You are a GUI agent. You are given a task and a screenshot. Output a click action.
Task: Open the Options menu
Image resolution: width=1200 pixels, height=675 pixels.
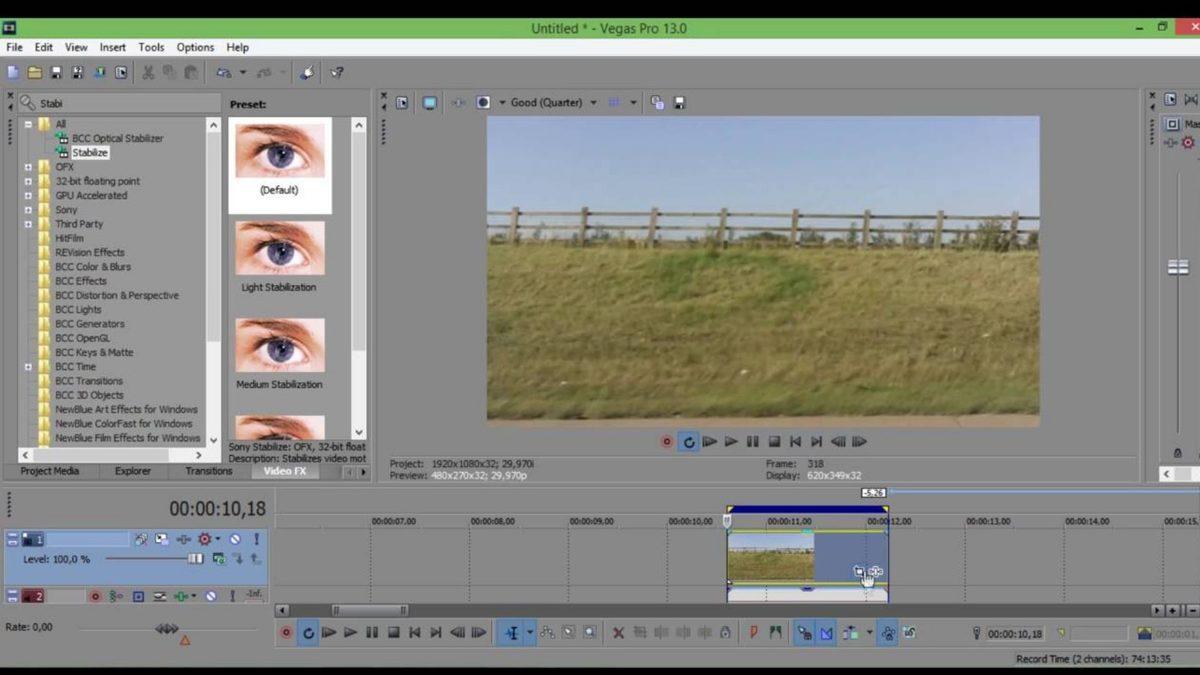pos(195,47)
